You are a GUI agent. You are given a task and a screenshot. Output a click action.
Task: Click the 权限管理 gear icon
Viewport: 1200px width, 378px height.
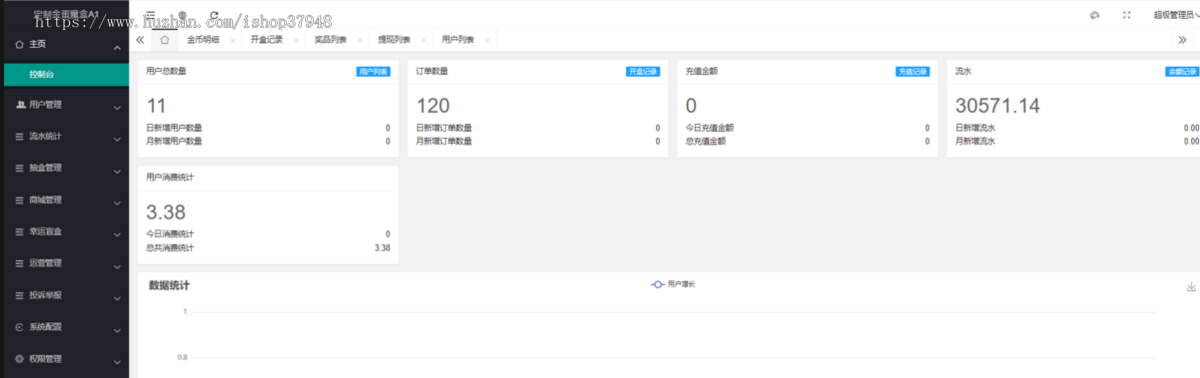coord(20,359)
